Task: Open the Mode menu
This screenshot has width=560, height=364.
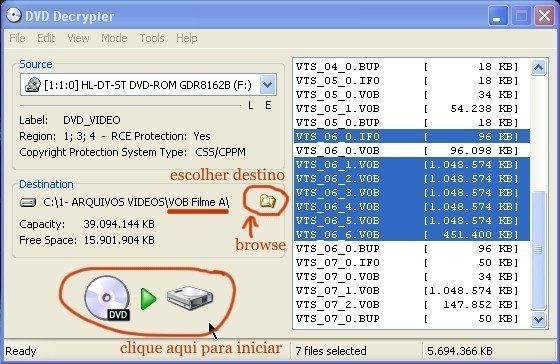Action: tap(114, 38)
